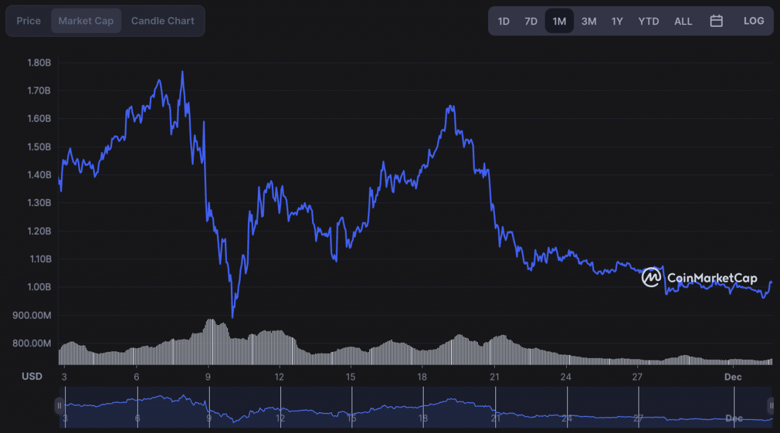Viewport: 780px width, 433px height.
Task: Select the Market Cap tab
Action: [86, 21]
